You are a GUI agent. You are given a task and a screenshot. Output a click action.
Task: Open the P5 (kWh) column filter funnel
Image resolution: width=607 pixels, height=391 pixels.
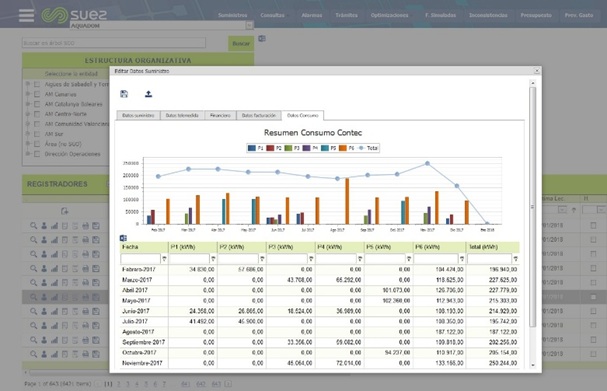[409, 259]
